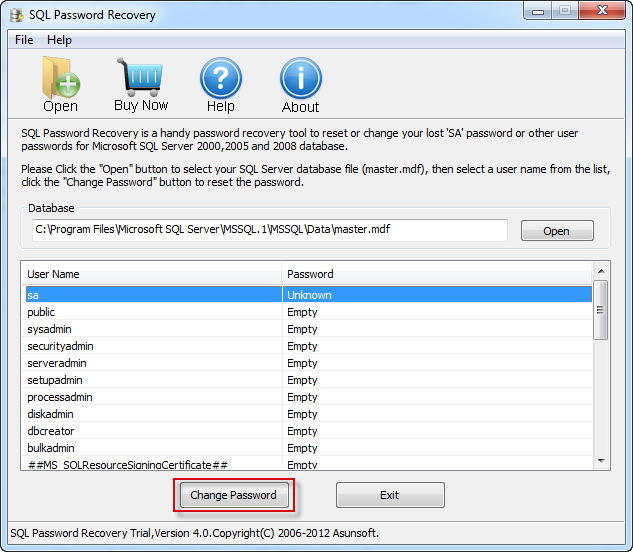Click the Password column header
The height and width of the screenshot is (552, 633).
(437, 274)
